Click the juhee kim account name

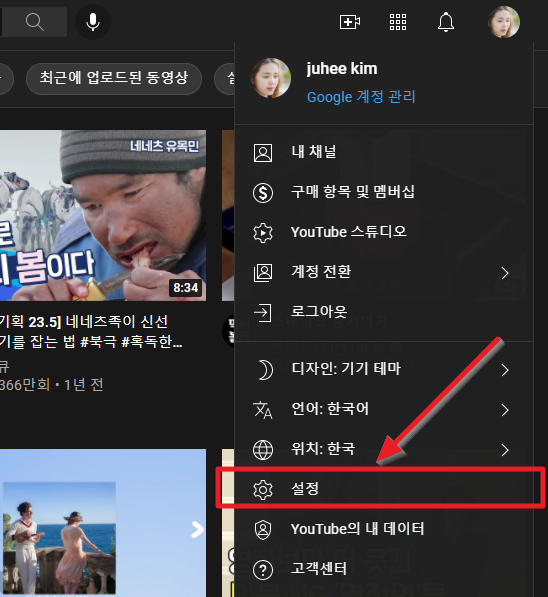coord(342,69)
